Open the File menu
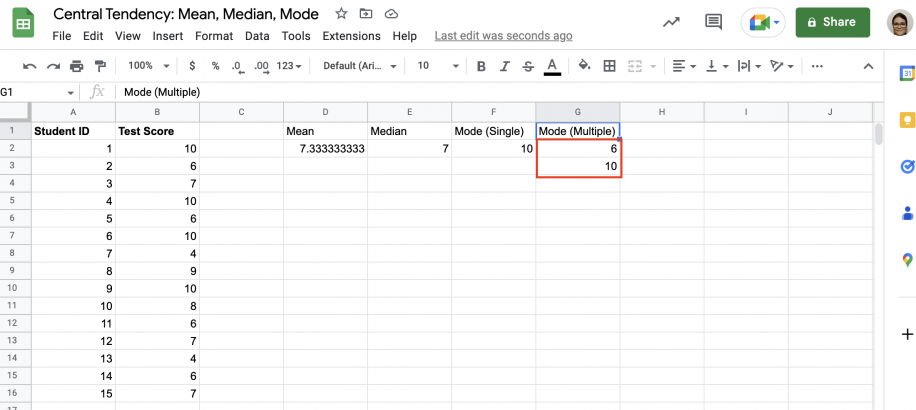Viewport: 916px width, 410px height. (x=61, y=36)
